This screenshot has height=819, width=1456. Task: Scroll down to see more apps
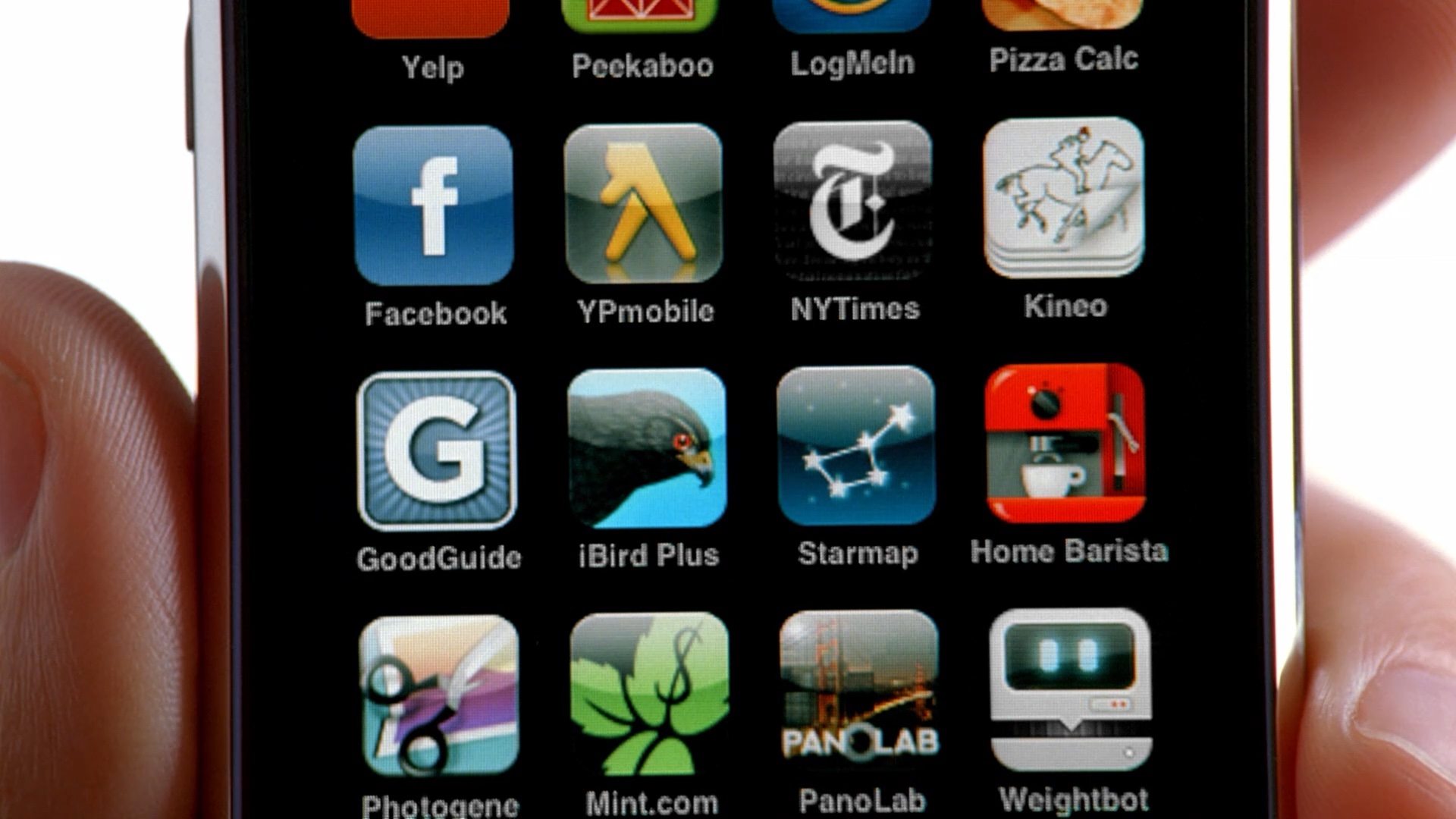728,750
